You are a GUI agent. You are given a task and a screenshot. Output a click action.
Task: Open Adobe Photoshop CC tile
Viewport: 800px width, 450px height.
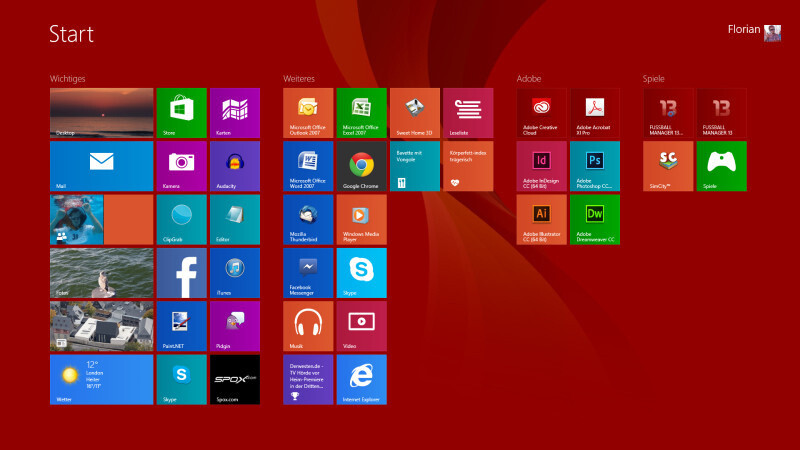595,166
